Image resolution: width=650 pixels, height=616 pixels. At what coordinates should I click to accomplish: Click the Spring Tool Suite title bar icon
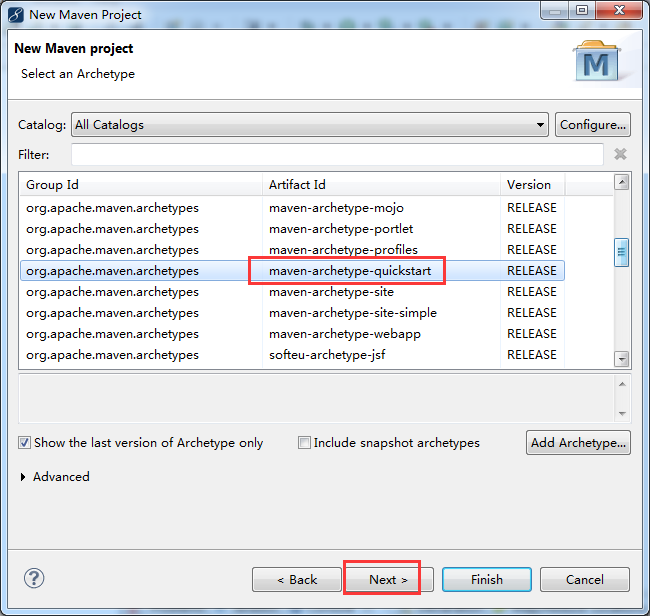[x=16, y=15]
